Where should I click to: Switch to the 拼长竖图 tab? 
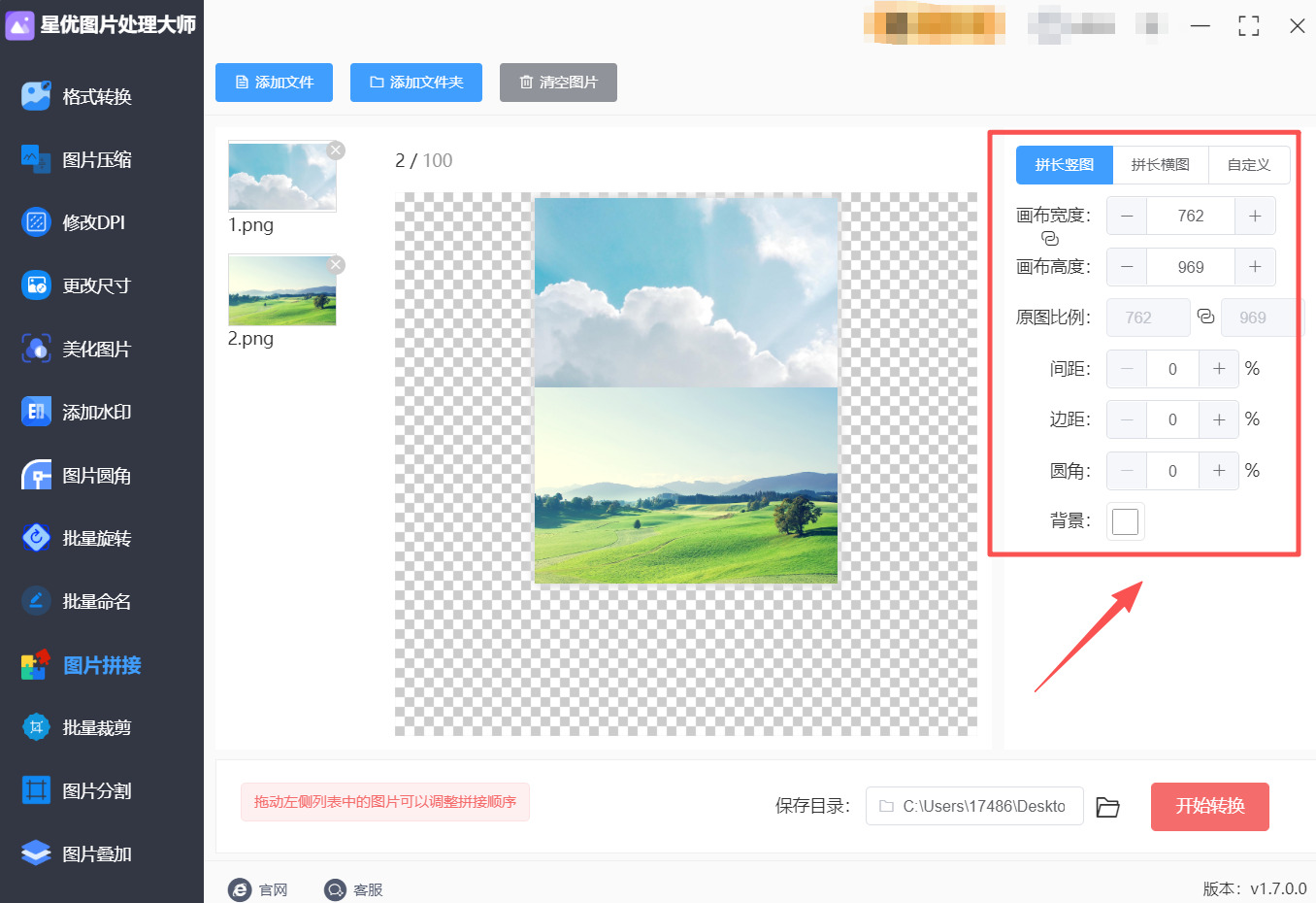tap(1065, 165)
